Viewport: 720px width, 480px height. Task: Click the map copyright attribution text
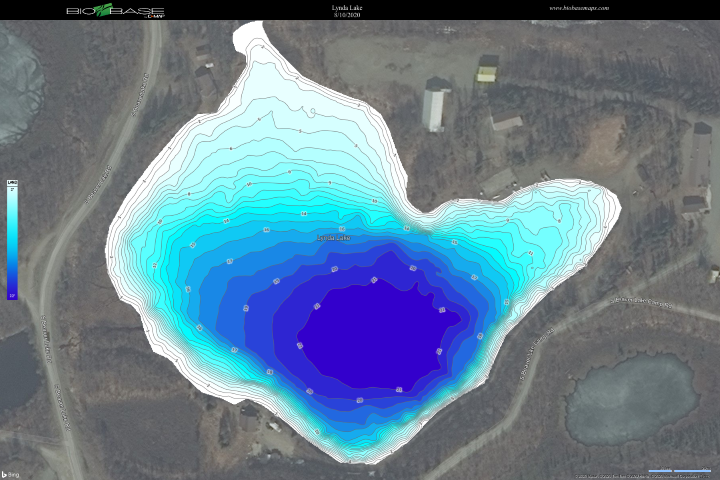642,477
